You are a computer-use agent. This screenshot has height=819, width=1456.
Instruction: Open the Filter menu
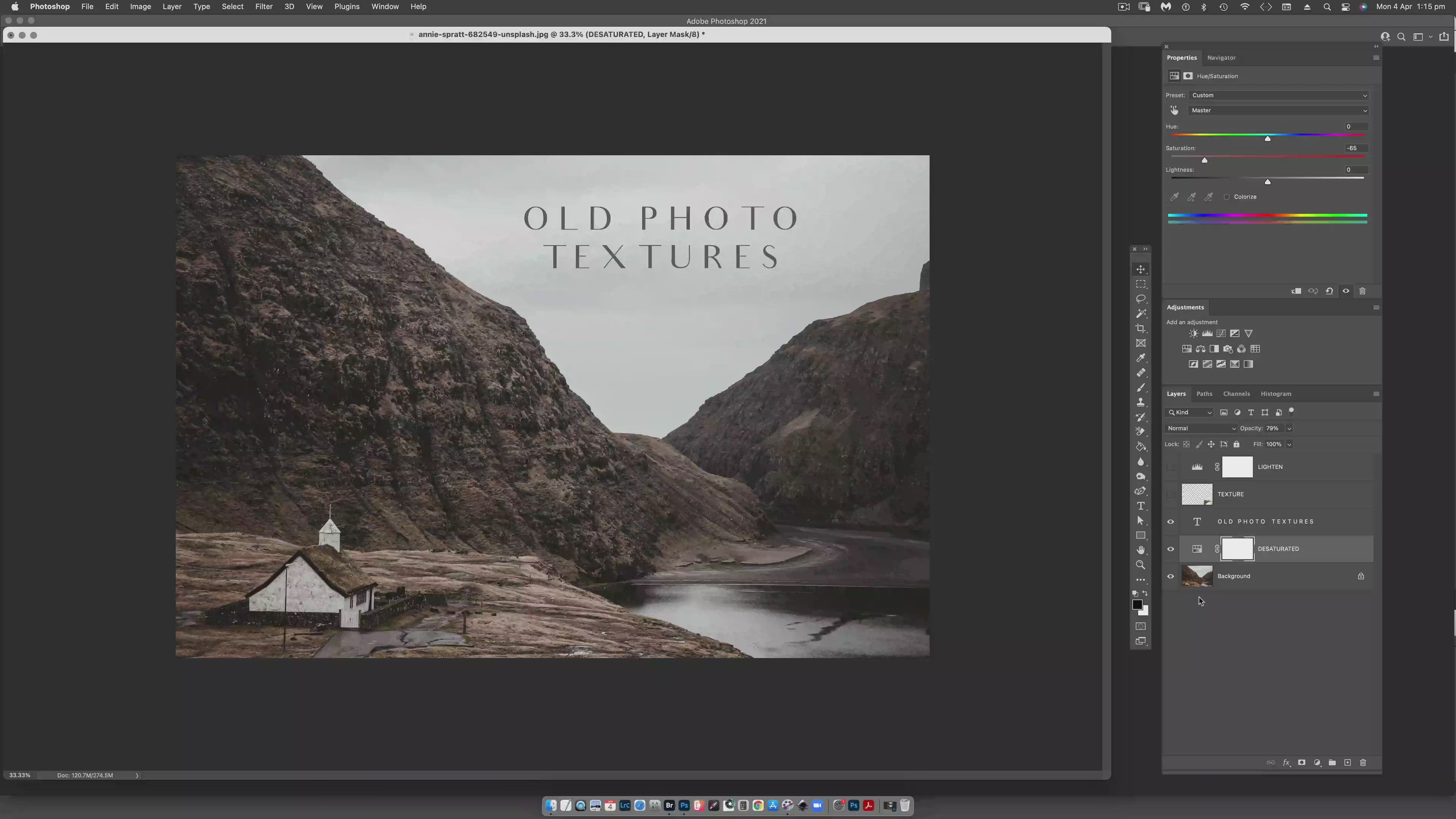264,7
